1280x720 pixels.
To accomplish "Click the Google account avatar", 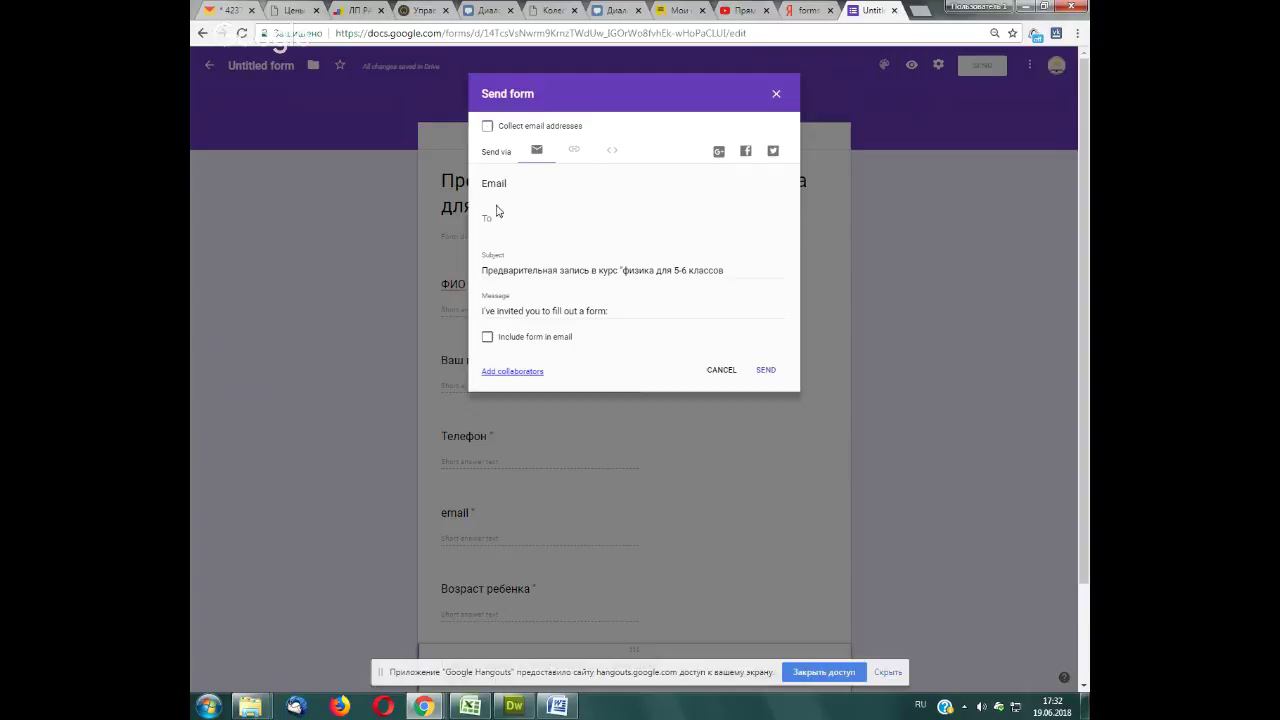I will point(1056,65).
